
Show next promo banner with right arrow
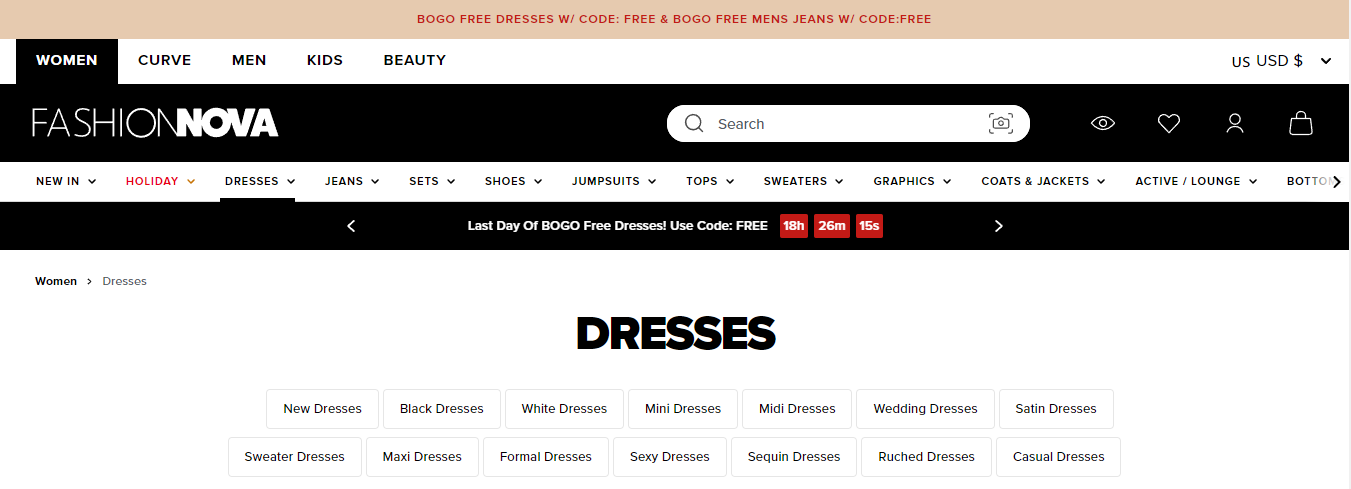(x=998, y=226)
